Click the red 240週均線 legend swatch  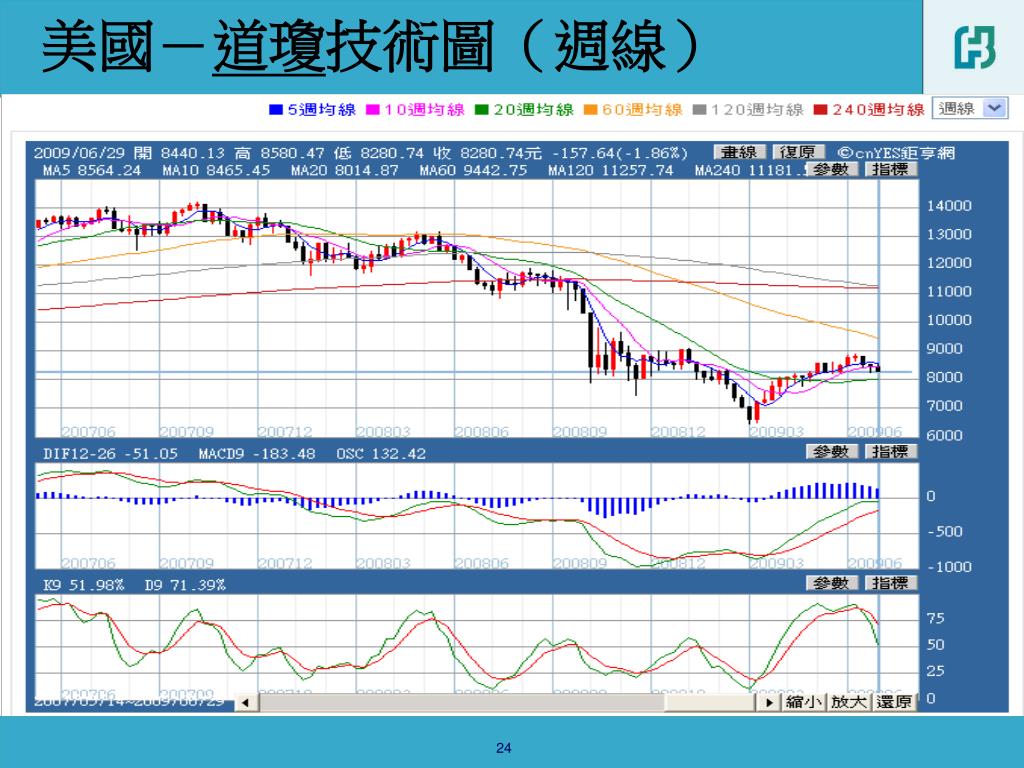pos(820,110)
